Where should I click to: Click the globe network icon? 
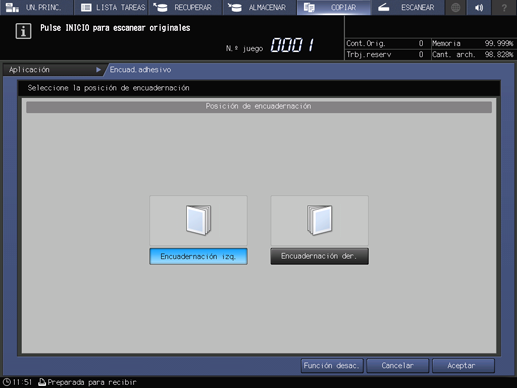pos(456,7)
